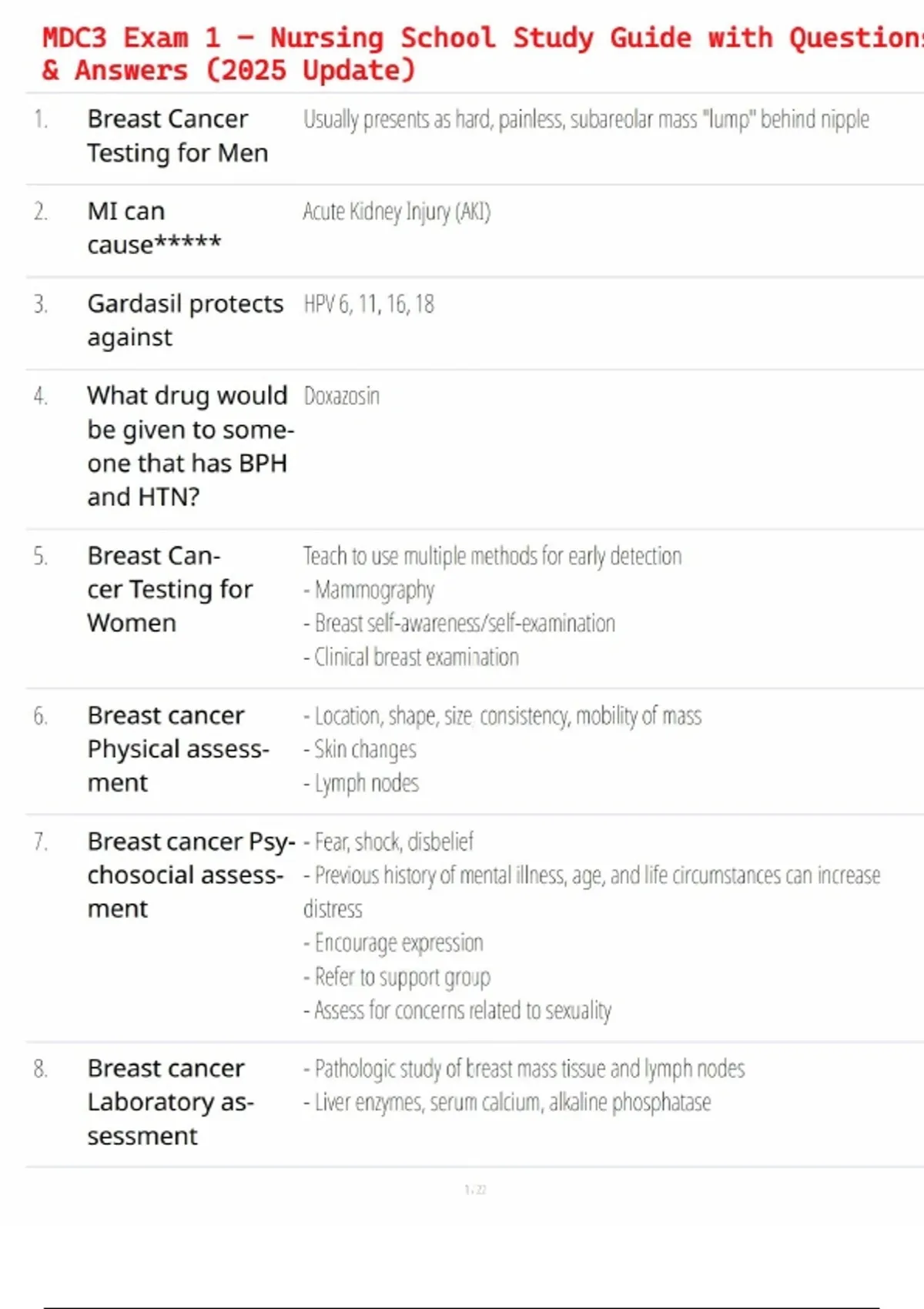Click the 'Acute Kidney Injury (AKI)' answer
Viewport: 924px width, 1309px height.
point(397,211)
